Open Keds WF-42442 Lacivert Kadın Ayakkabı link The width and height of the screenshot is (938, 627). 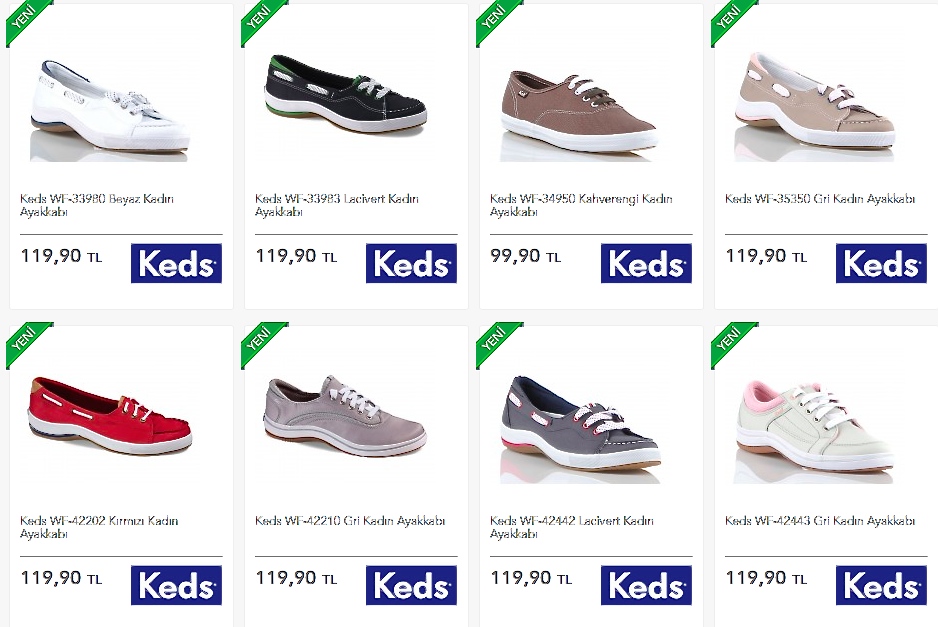pos(571,526)
